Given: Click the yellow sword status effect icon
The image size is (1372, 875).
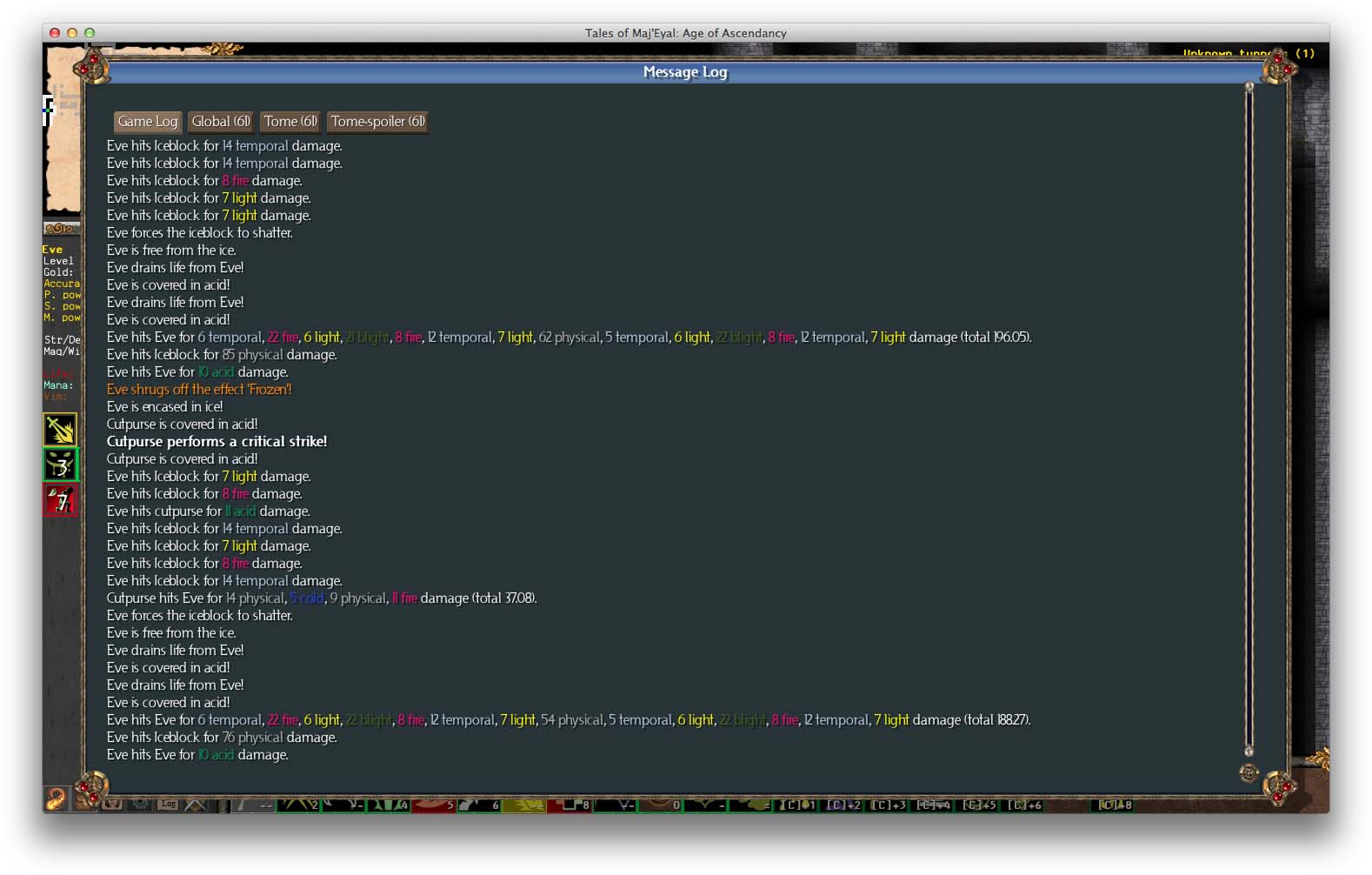Looking at the screenshot, I should coord(60,429).
